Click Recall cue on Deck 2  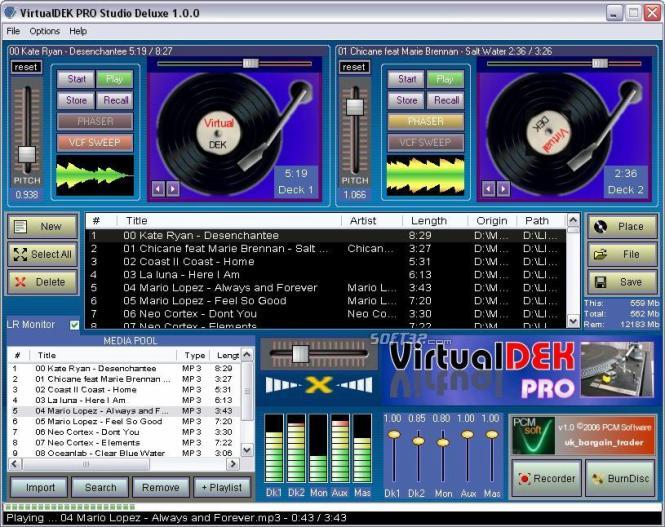(446, 100)
